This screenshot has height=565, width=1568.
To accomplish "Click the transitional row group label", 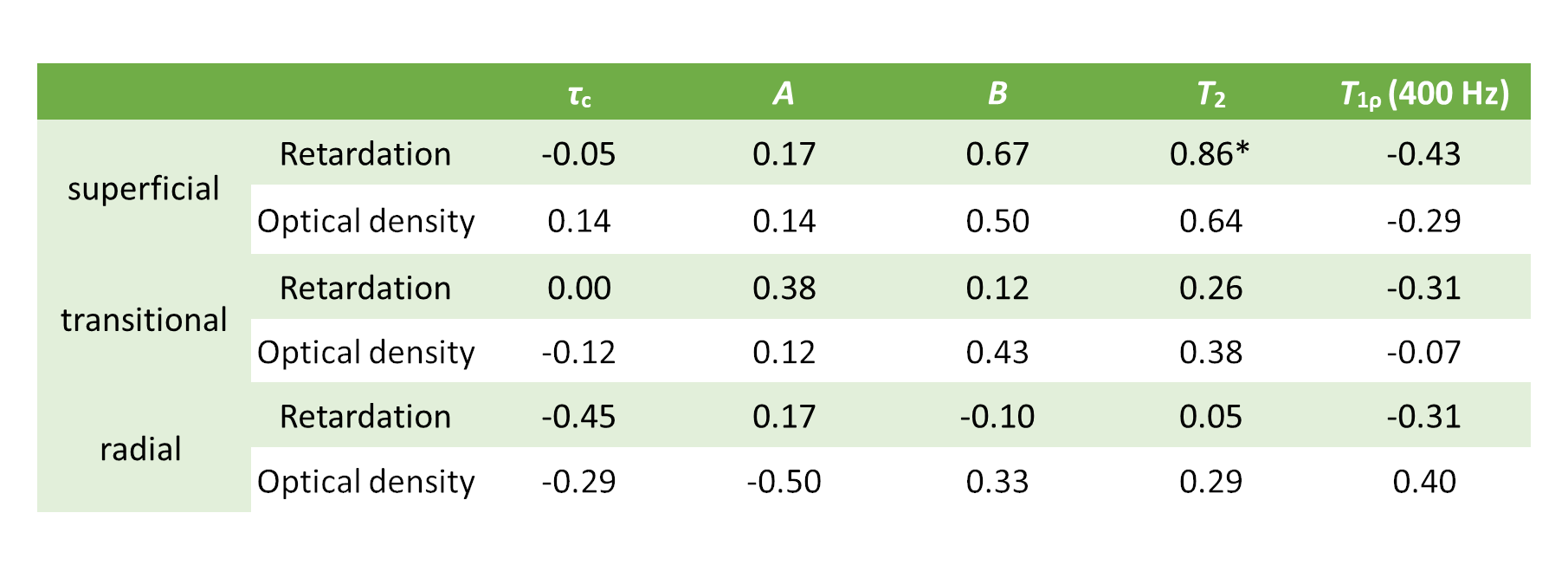I will pyautogui.click(x=144, y=320).
